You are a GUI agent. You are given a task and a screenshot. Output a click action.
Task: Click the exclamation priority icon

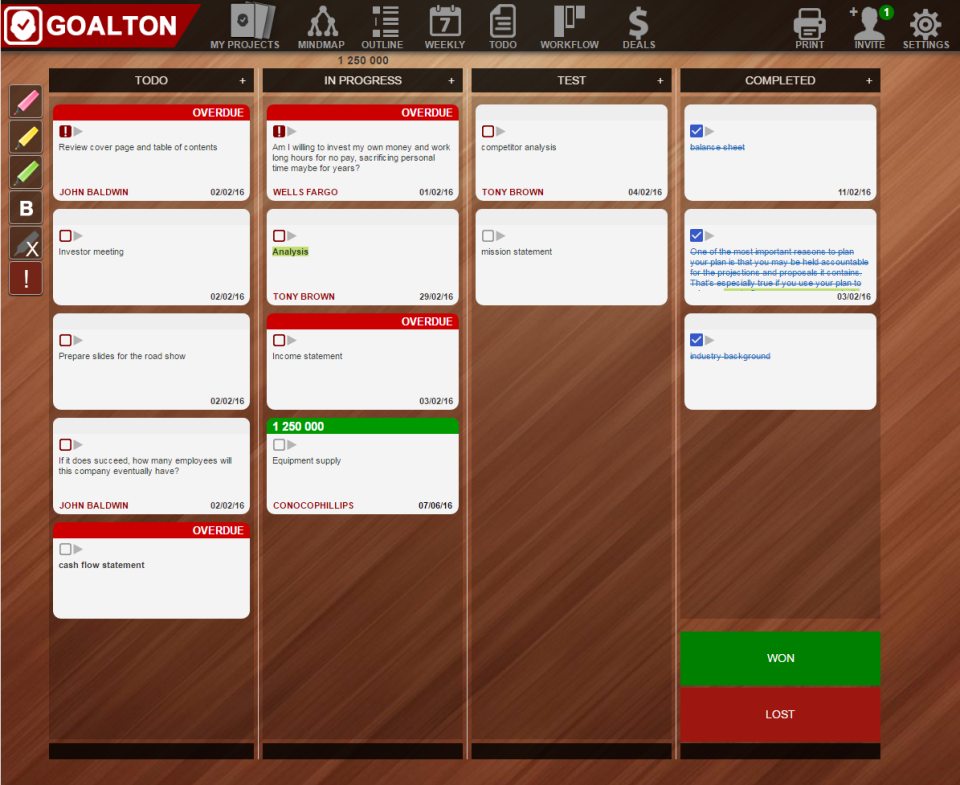coord(25,278)
